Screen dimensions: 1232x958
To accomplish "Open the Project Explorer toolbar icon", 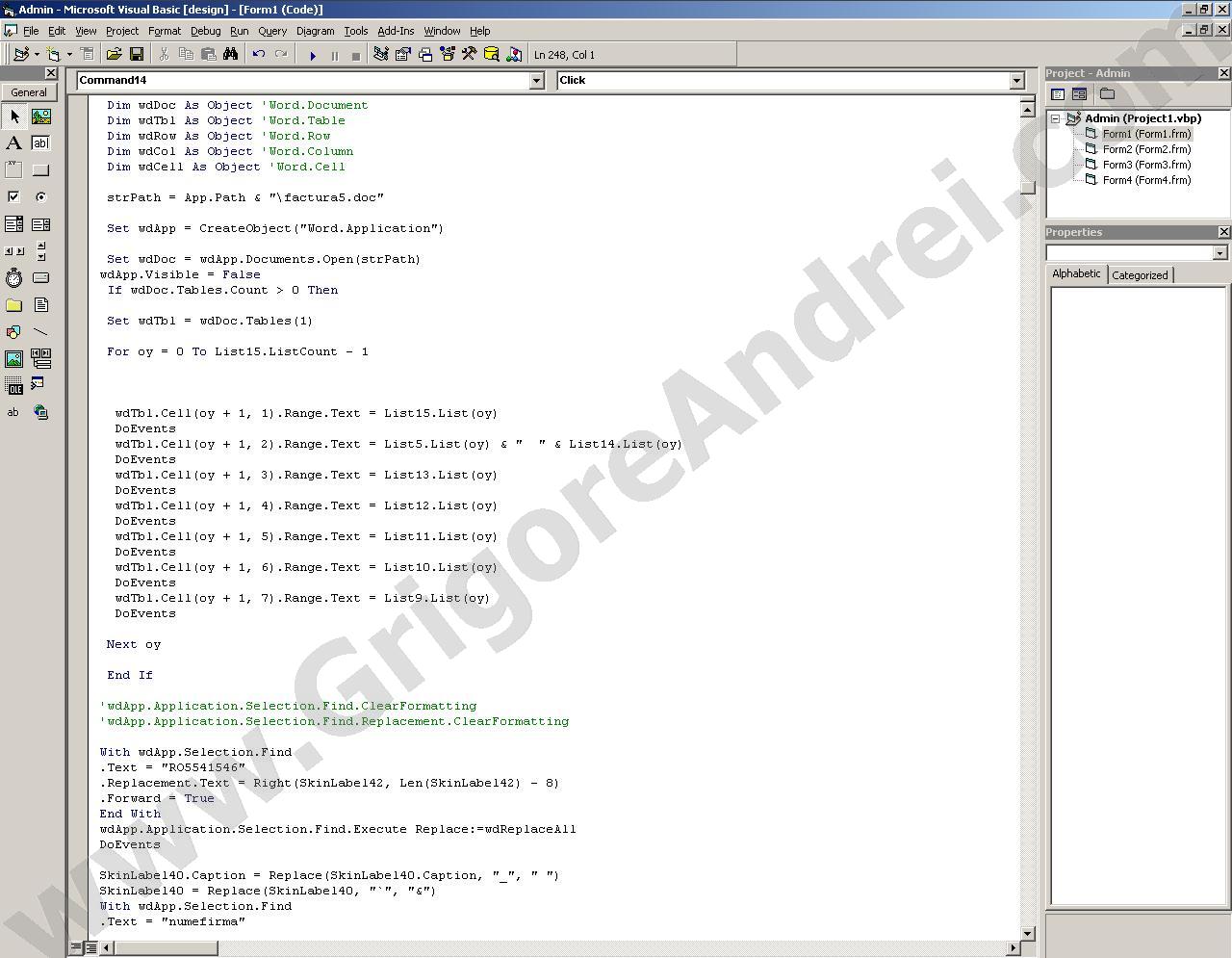I will (x=381, y=55).
